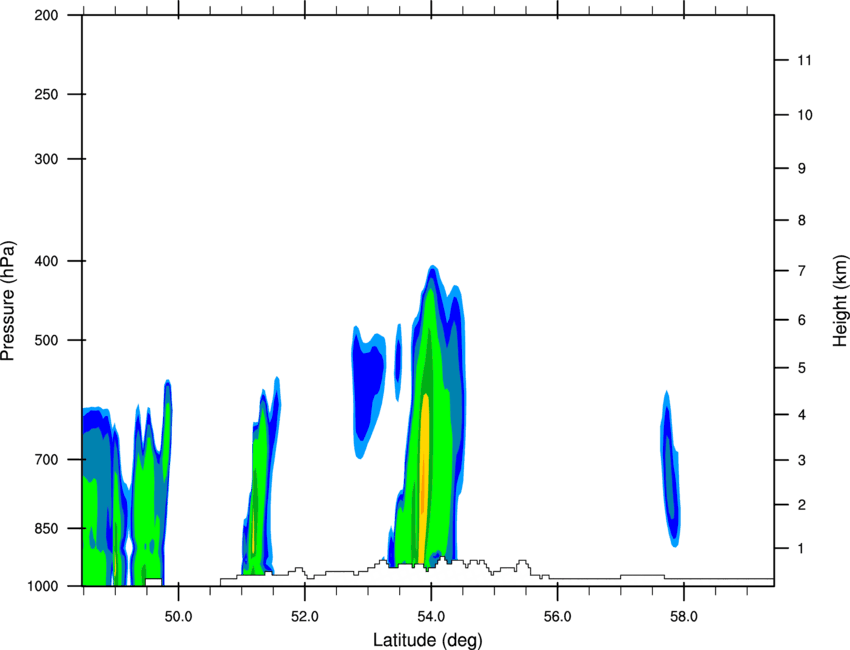
Task: Select the 1000 pressure tick label
Action: tap(43, 586)
